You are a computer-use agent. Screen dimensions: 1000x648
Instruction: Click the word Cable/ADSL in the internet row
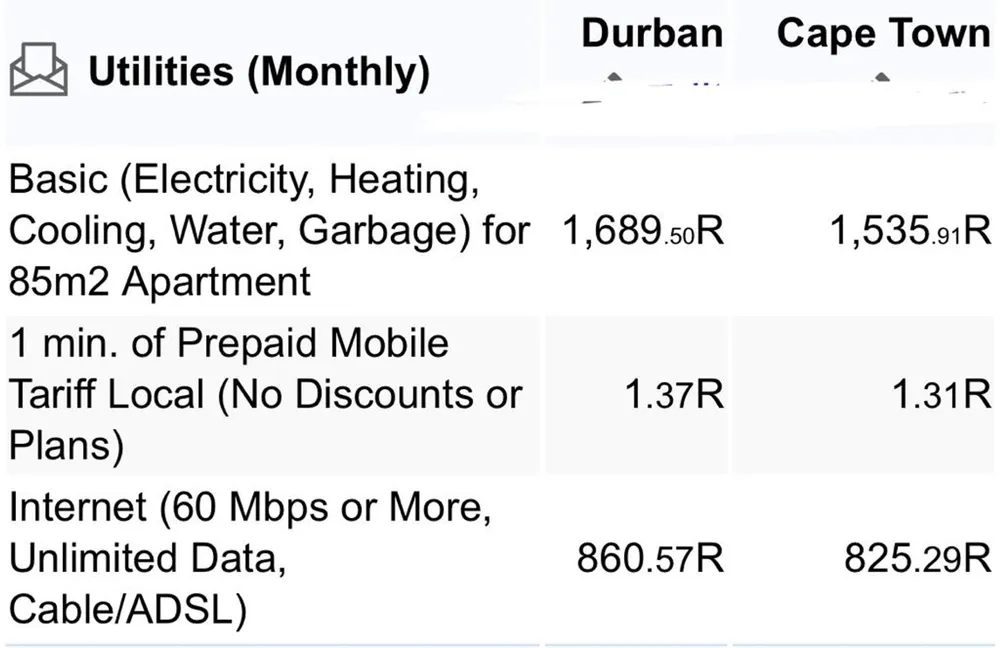[x=128, y=609]
